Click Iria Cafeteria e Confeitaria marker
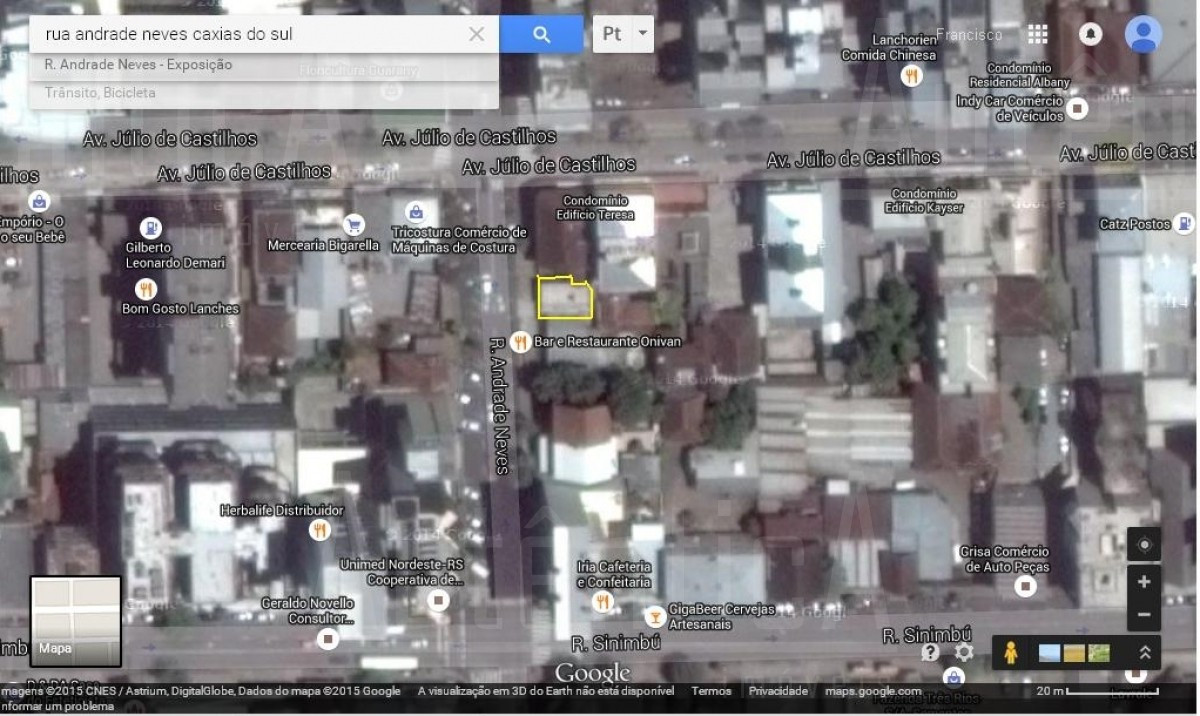1200x716 pixels. pos(602,601)
